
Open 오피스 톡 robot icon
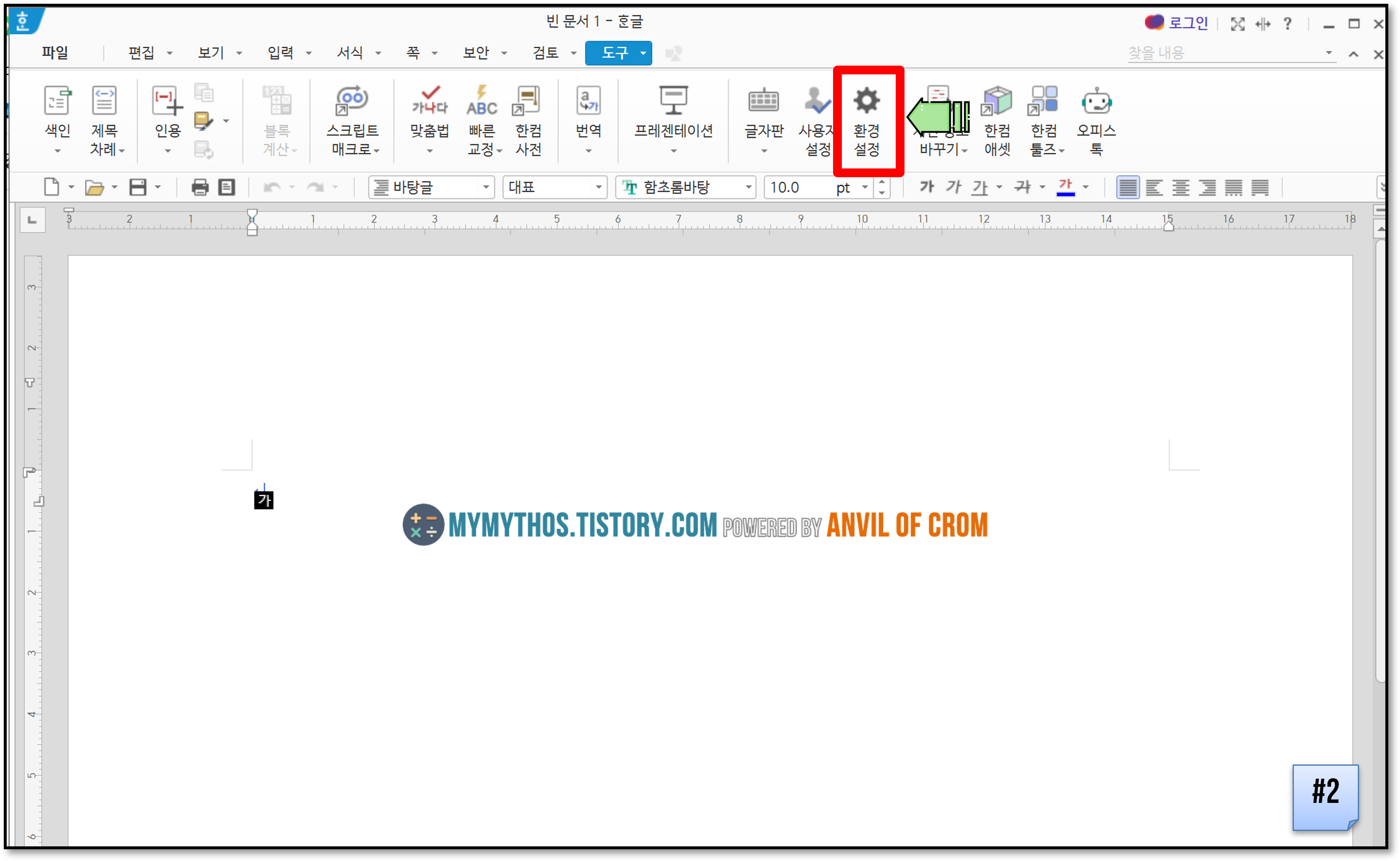pos(1096,102)
